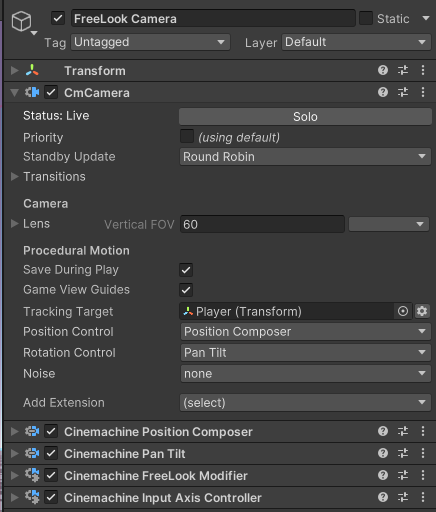Click the Status: Live text
The height and width of the screenshot is (512, 436).
click(x=56, y=116)
